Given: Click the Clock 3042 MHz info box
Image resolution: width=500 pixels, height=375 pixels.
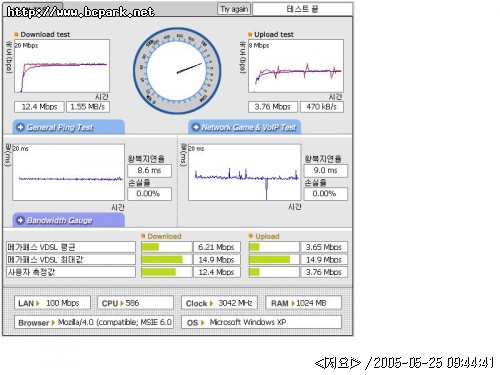Looking at the screenshot, I should click(219, 303).
